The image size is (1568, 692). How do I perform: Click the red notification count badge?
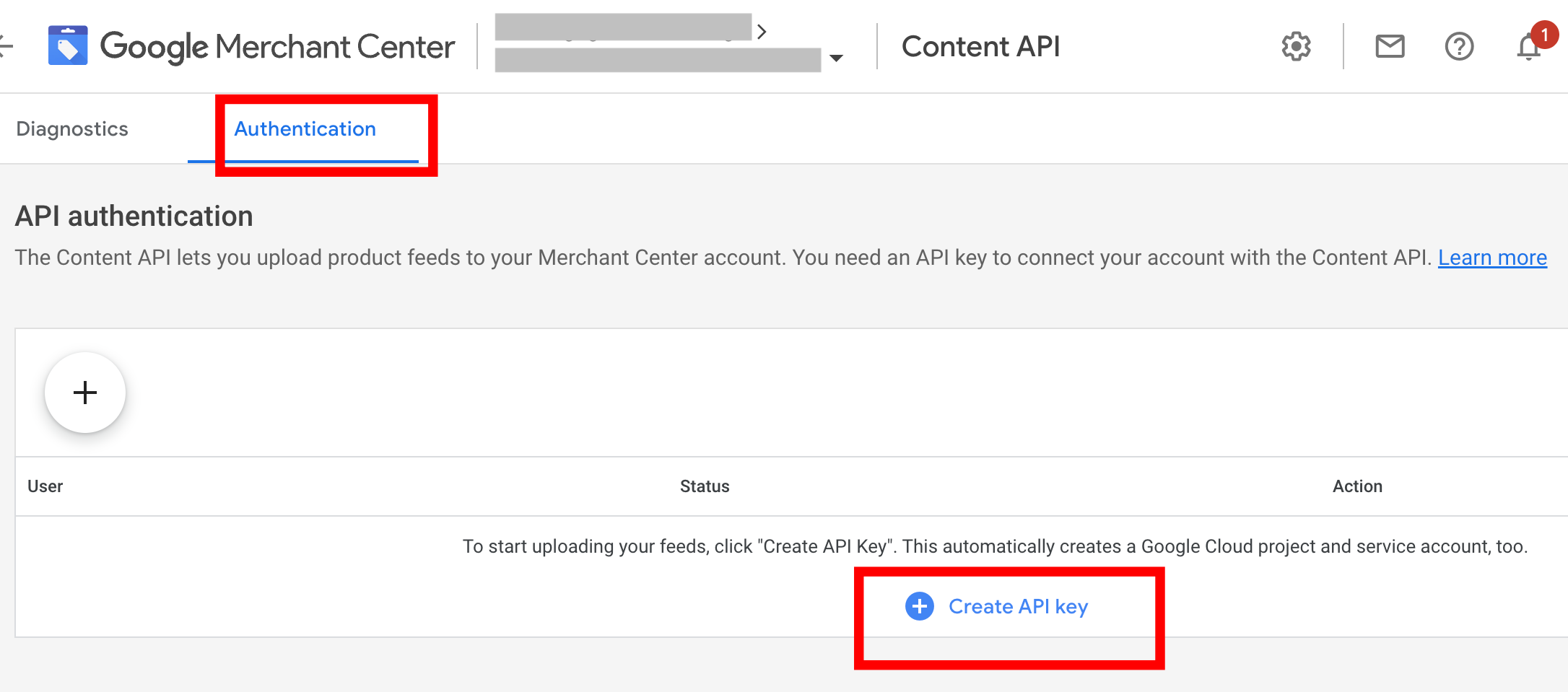coord(1544,34)
